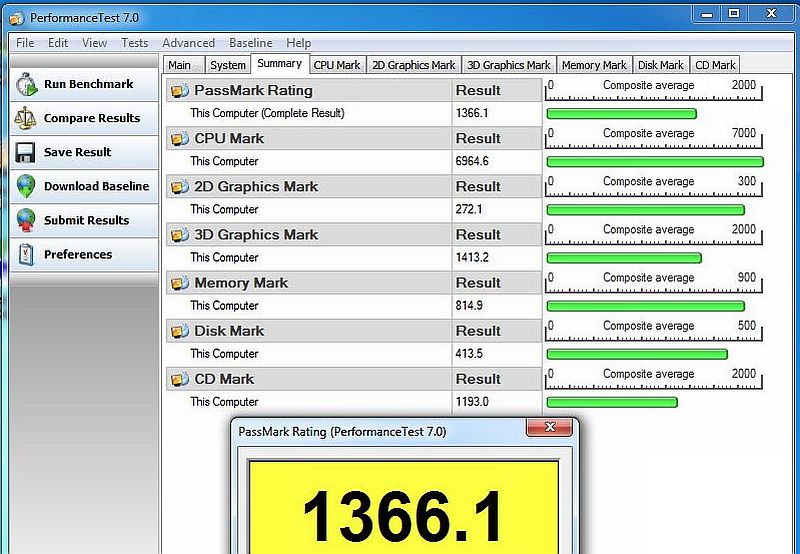The width and height of the screenshot is (800, 554).
Task: Select the Summary tab
Action: pyautogui.click(x=280, y=64)
